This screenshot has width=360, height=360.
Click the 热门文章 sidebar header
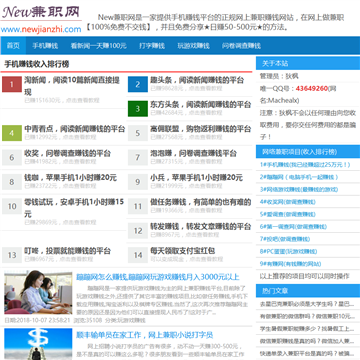point(308,291)
